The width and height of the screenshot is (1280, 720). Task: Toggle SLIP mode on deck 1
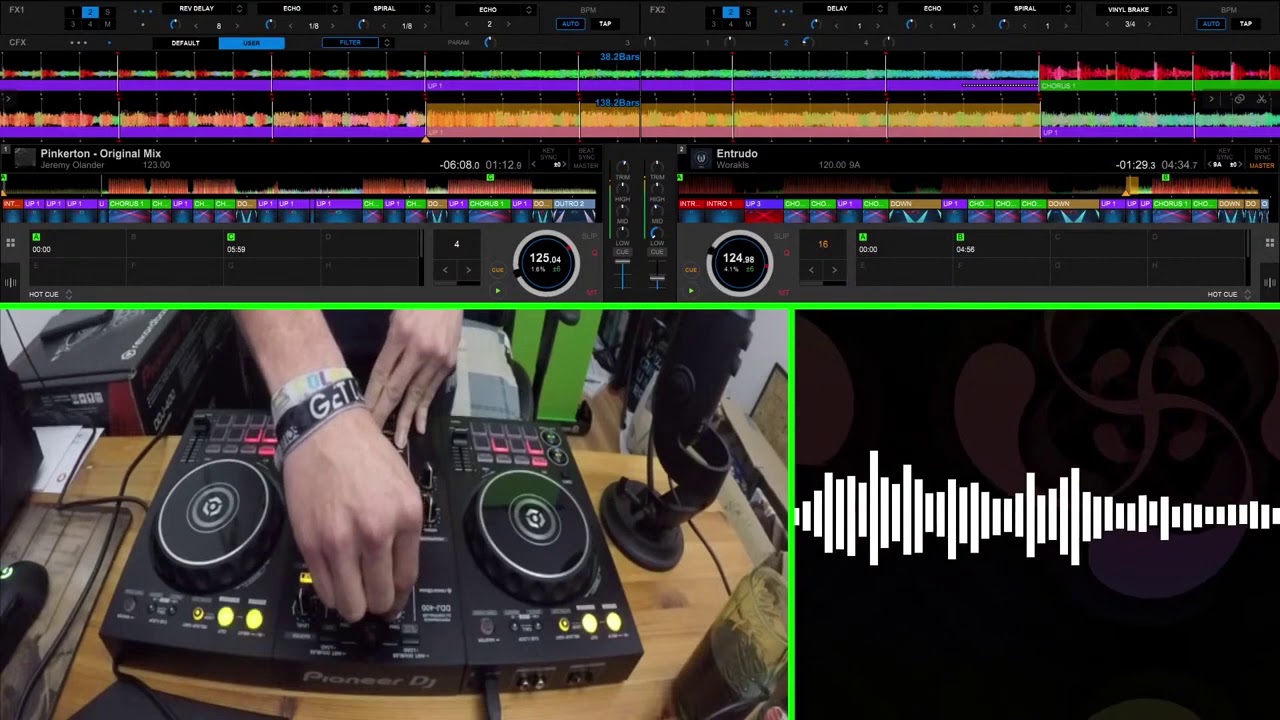(590, 237)
